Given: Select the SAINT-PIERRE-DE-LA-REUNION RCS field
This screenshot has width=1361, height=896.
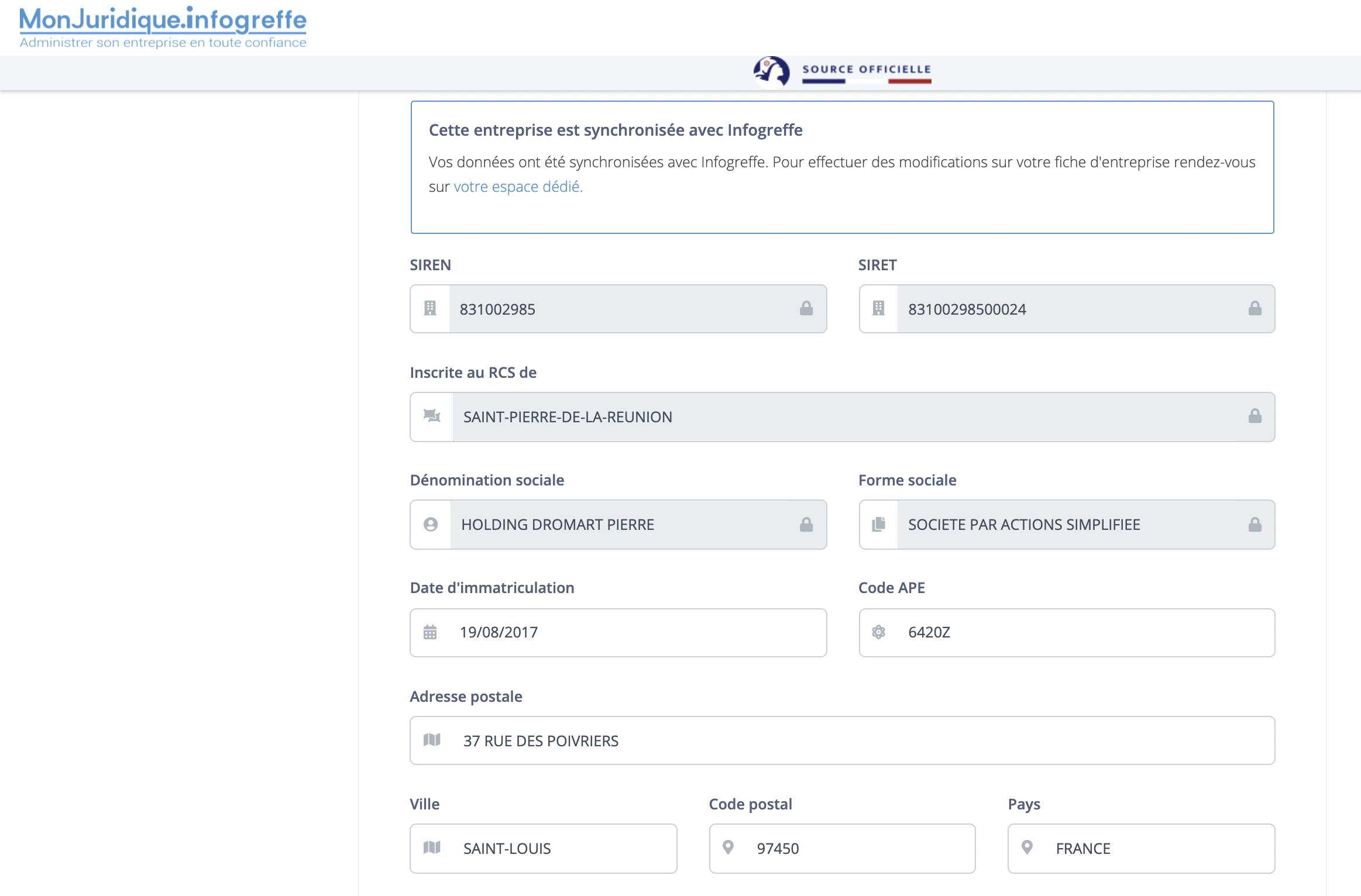Looking at the screenshot, I should click(843, 417).
